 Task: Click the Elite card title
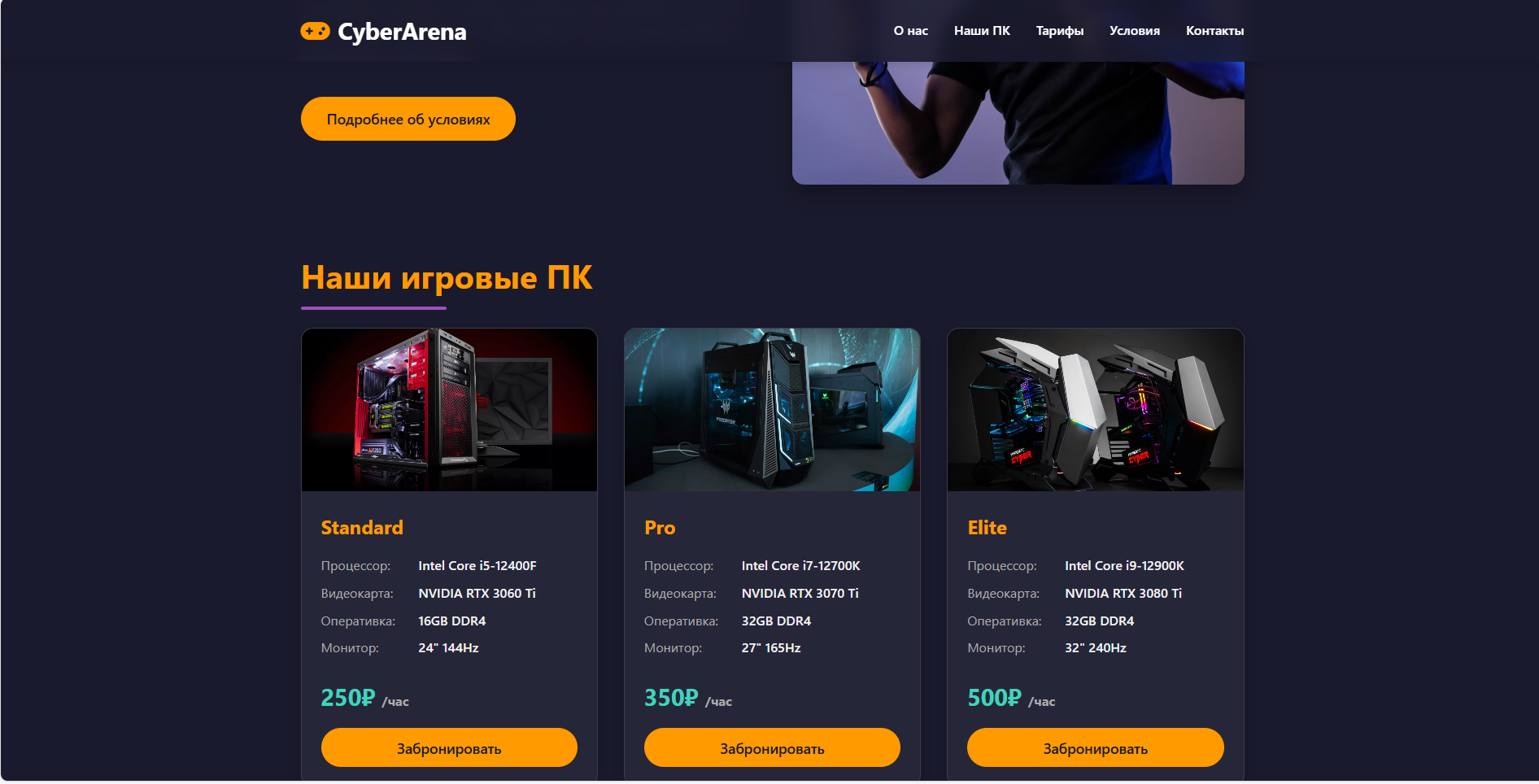click(987, 528)
